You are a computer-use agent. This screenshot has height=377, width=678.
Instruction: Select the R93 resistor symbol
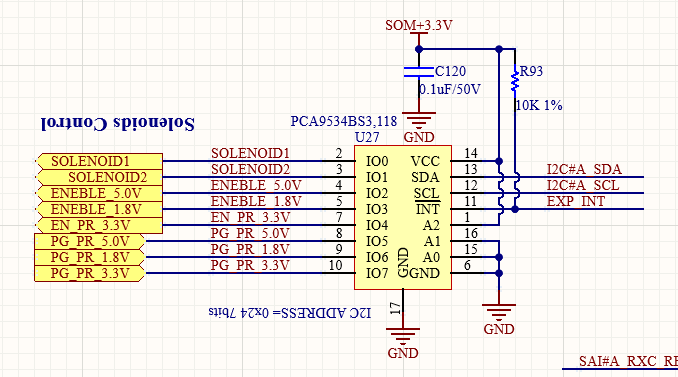point(515,79)
